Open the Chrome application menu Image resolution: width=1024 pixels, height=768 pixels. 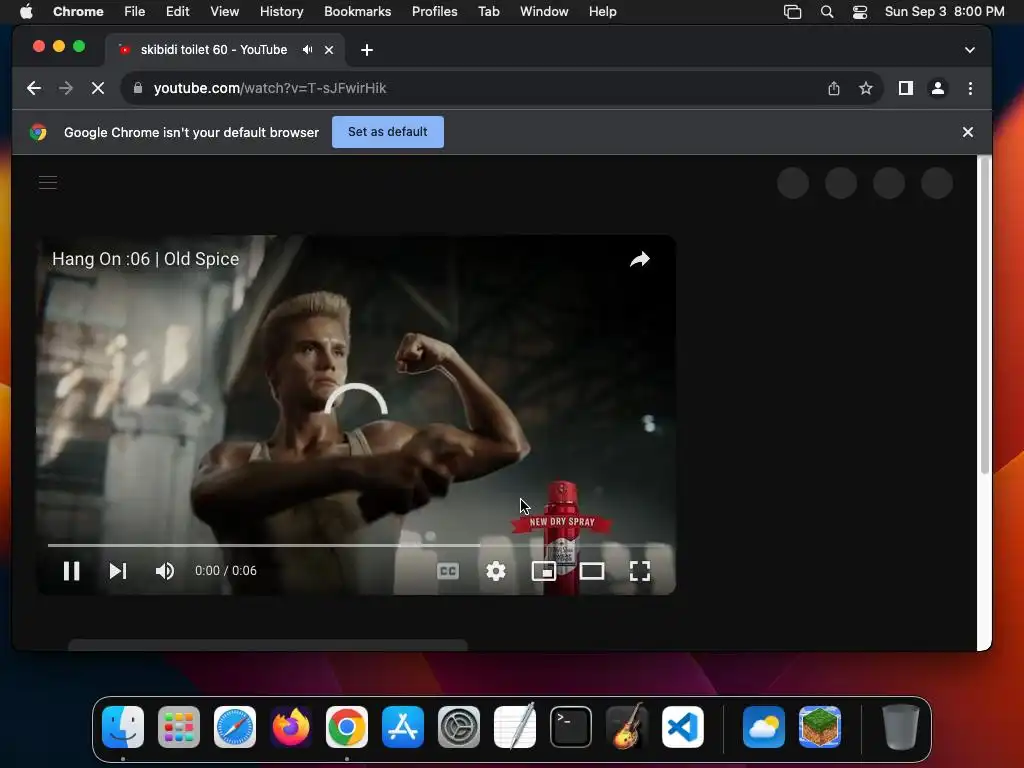point(78,12)
